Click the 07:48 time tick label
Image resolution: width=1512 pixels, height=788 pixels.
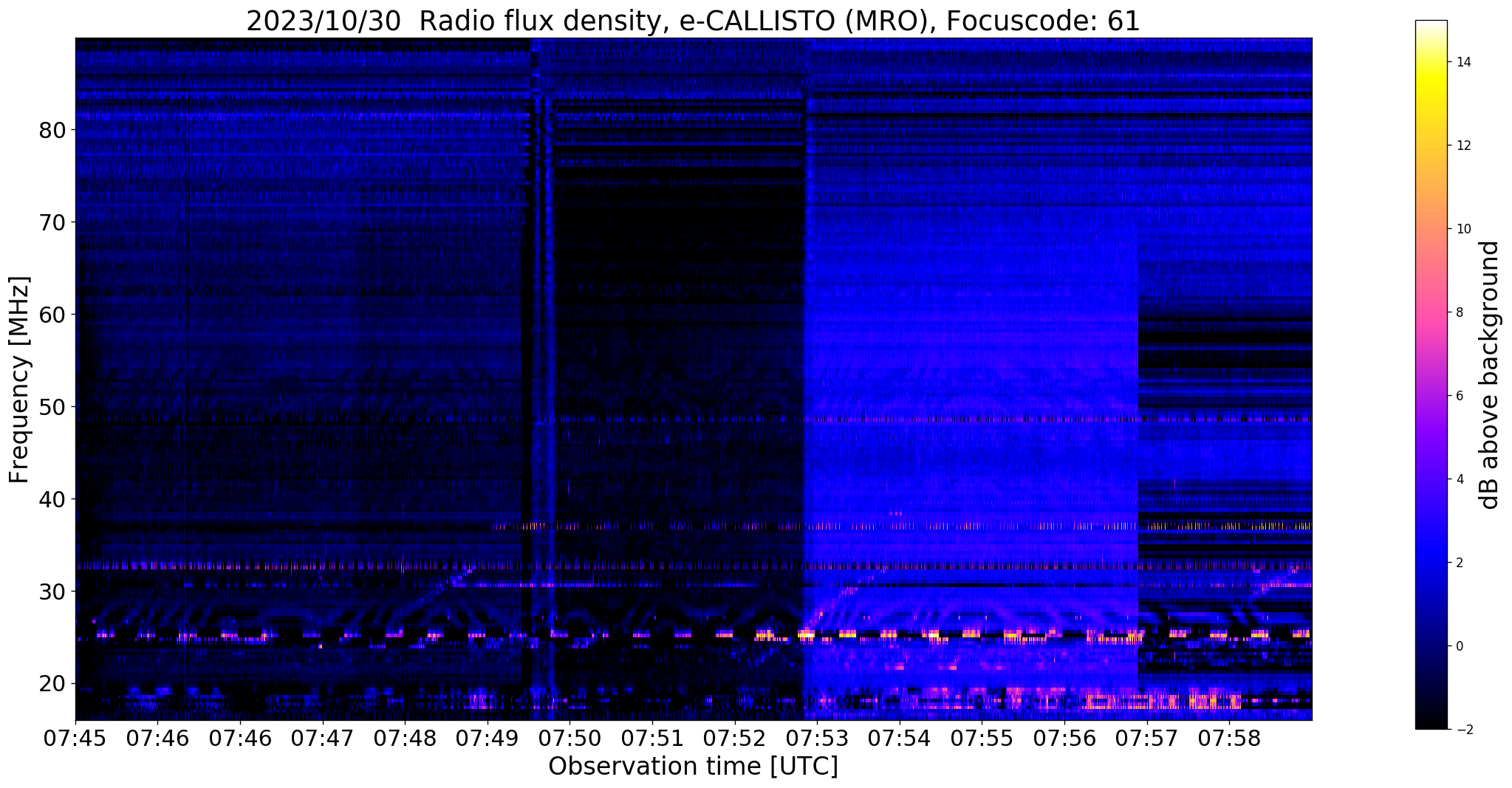[x=405, y=739]
